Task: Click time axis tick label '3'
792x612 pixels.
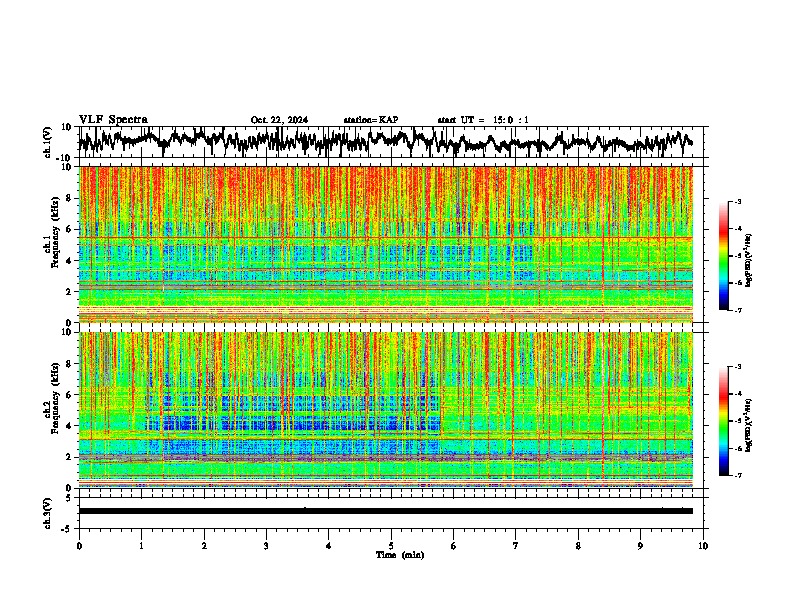Action: 266,546
